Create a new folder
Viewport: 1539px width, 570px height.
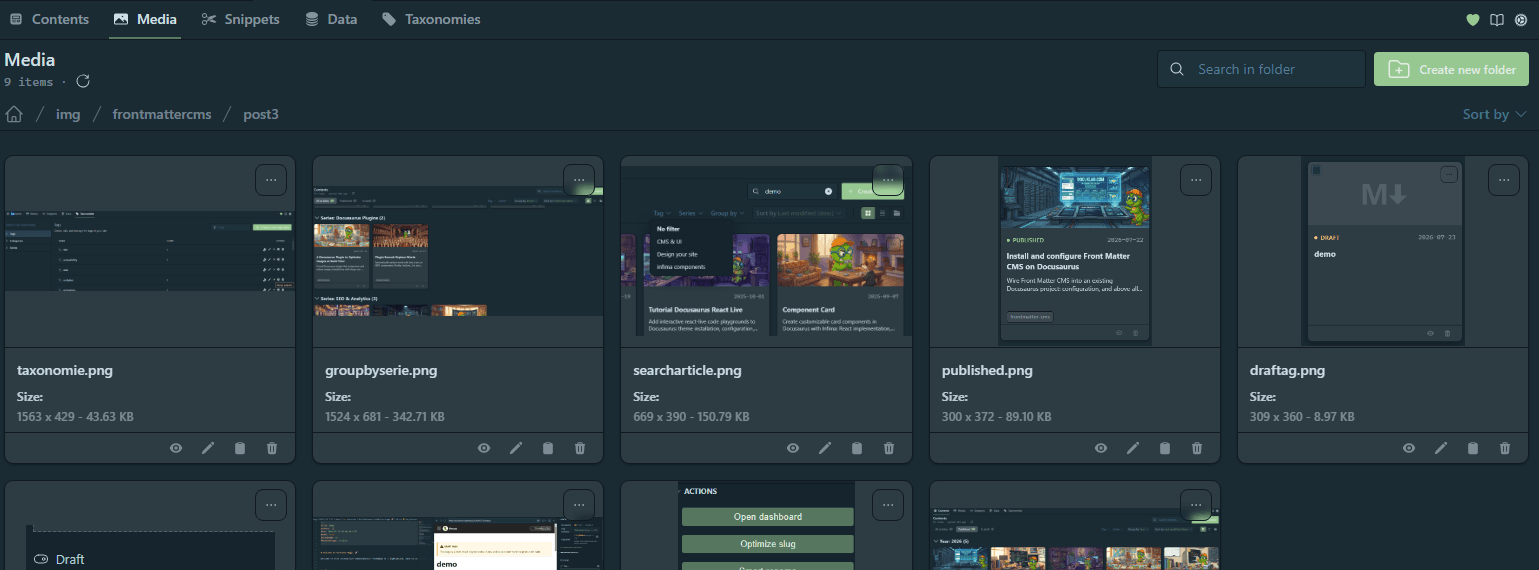[1451, 70]
